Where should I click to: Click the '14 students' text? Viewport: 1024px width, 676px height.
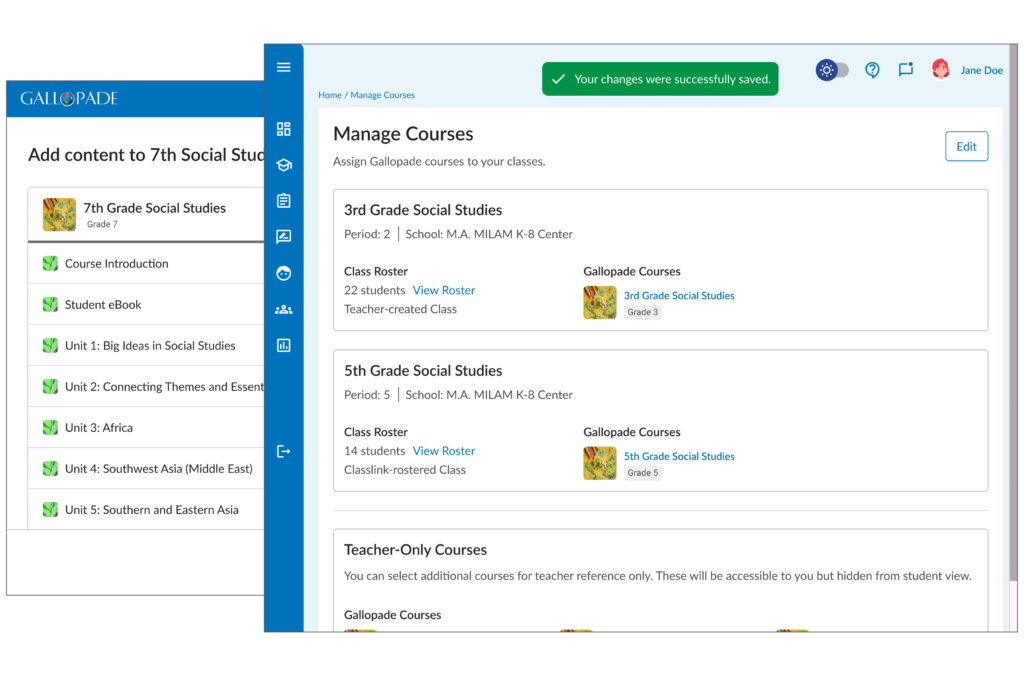374,451
